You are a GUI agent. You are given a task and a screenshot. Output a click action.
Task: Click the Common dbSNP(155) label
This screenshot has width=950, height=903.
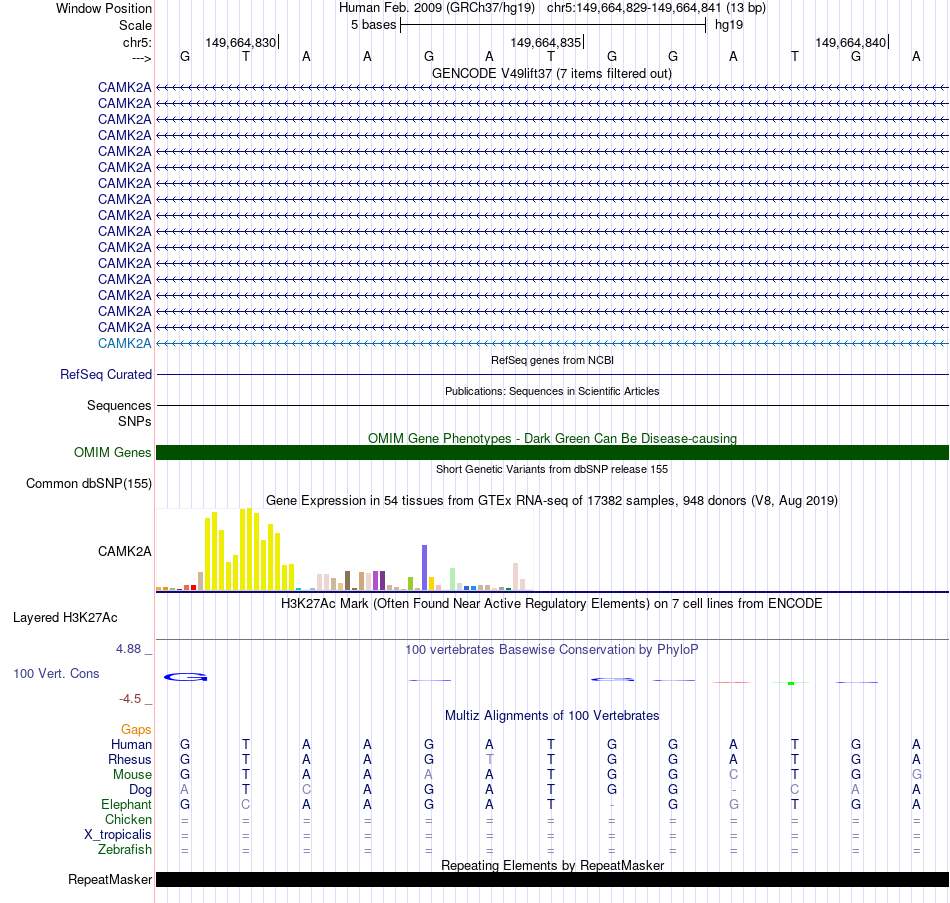88,484
